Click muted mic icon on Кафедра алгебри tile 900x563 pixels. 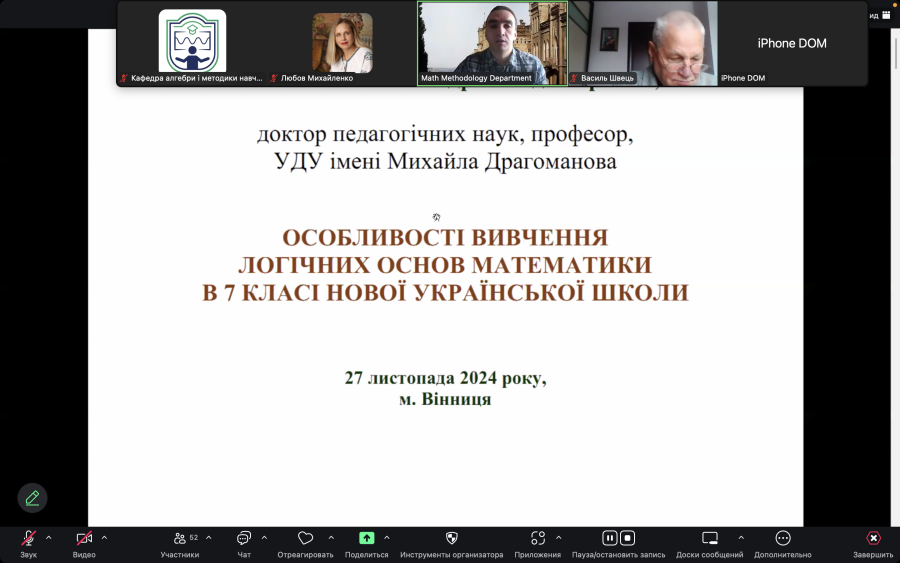click(x=124, y=78)
